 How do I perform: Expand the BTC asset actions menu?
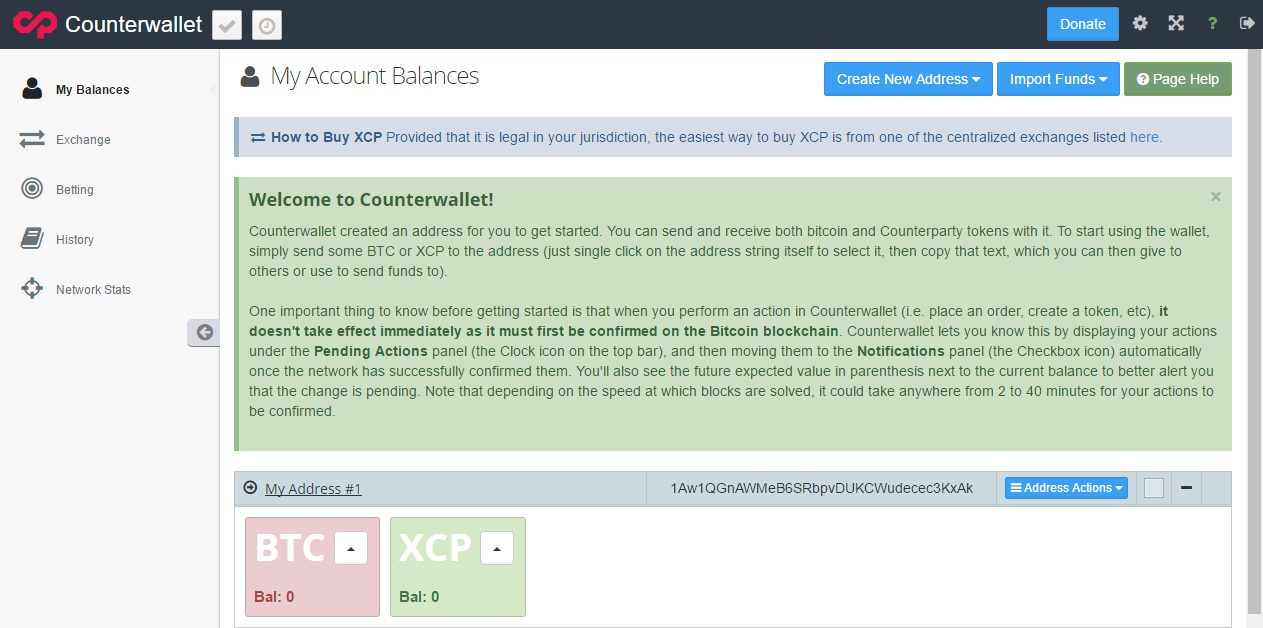coord(351,548)
